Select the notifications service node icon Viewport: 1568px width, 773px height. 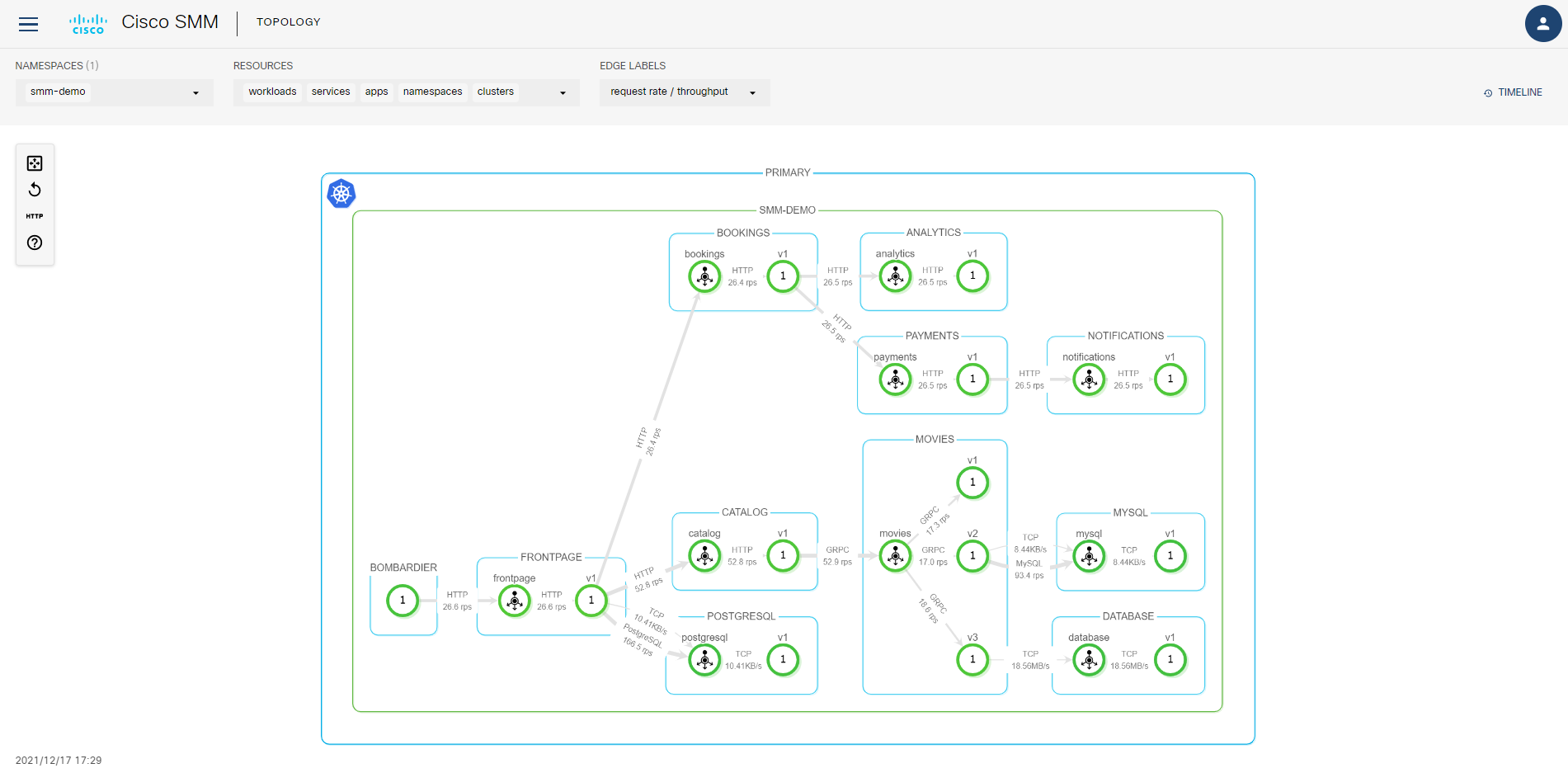tap(1089, 379)
